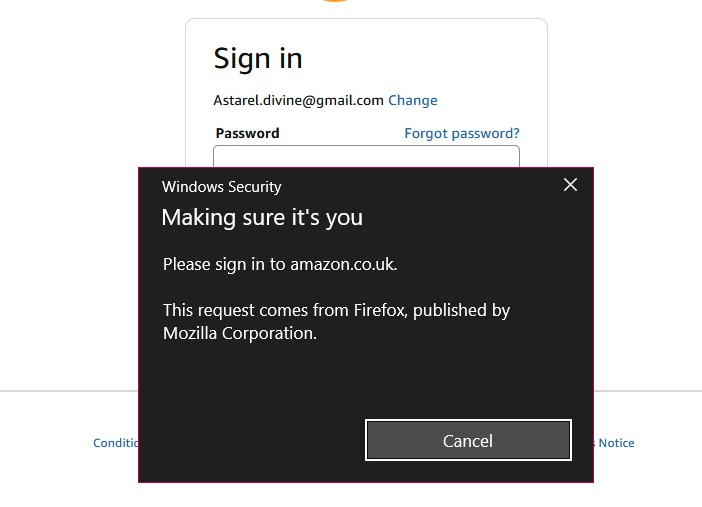Screen dimensions: 702x507
Task: Click the Astarel.divine@gmail.com email text
Action: 298,100
